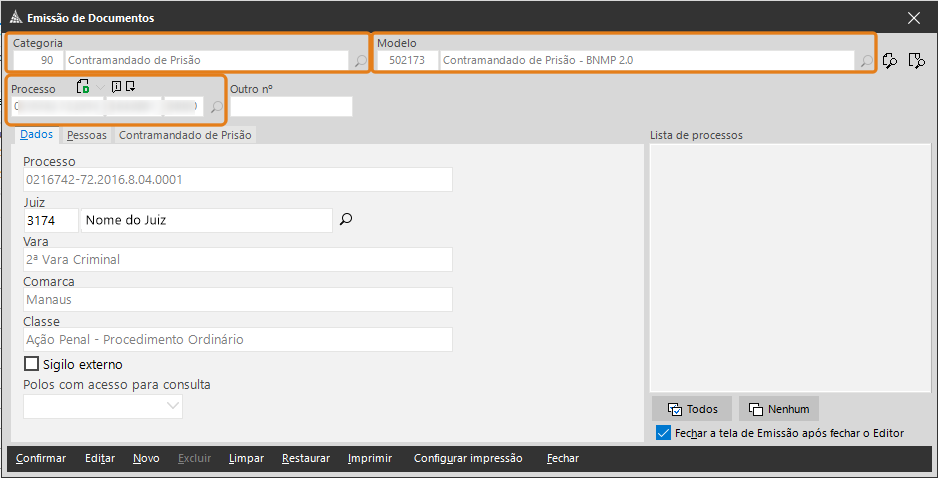Click Confirmar in the bottom bar
This screenshot has width=938, height=478.
41,458
